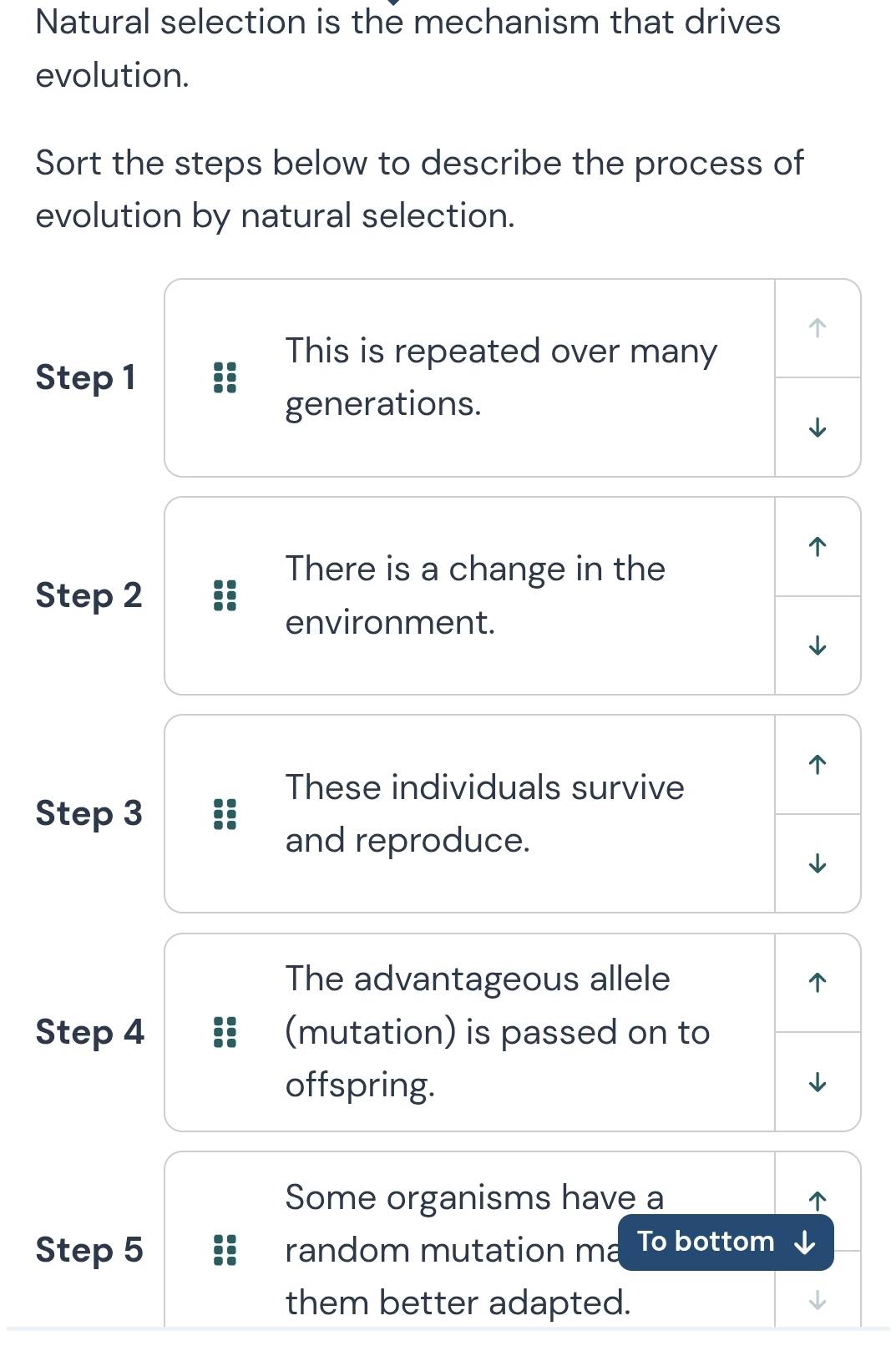
Task: Select 'This is repeated over many generations' card
Action: [x=501, y=377]
